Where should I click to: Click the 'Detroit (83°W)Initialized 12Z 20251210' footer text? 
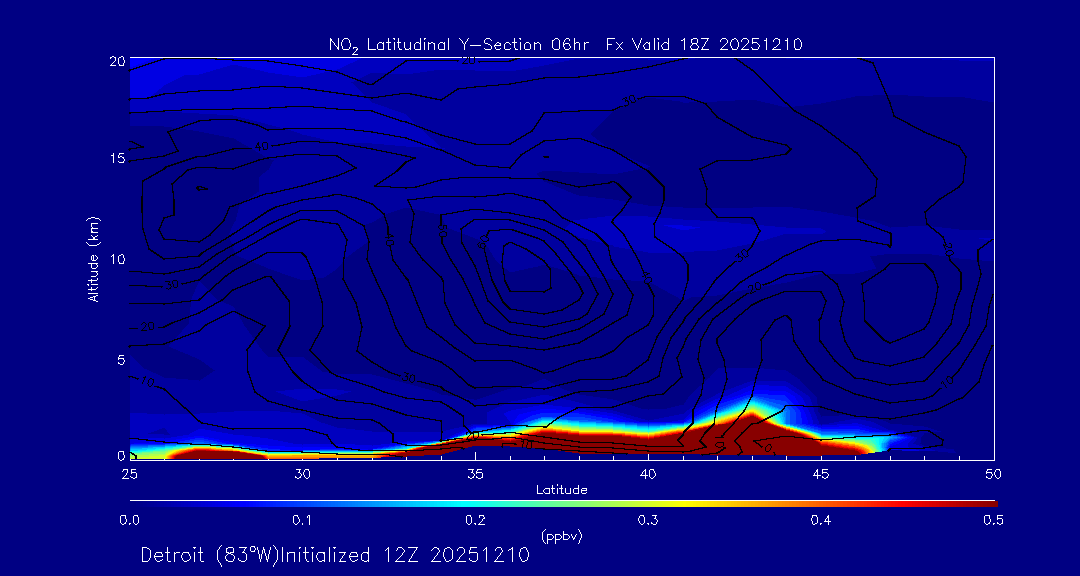[335, 555]
